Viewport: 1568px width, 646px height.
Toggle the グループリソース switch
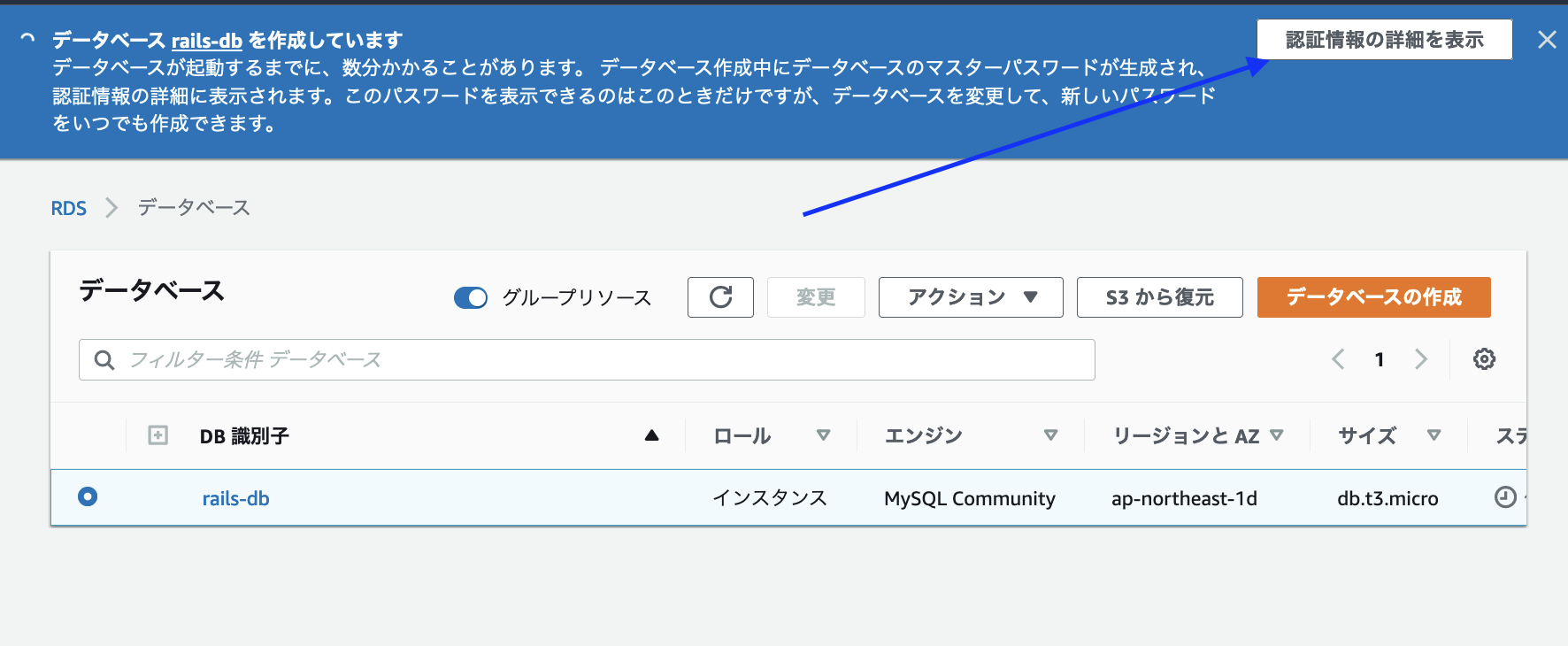pos(471,298)
